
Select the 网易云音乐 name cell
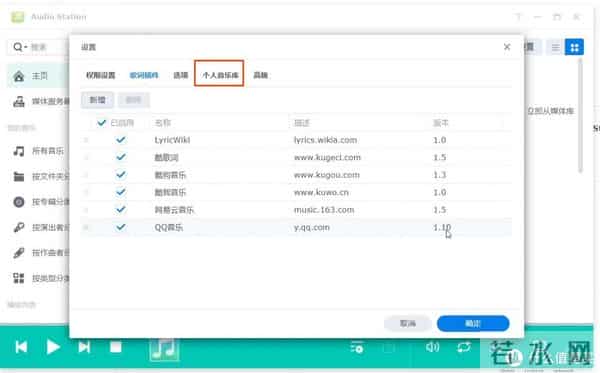pos(174,210)
